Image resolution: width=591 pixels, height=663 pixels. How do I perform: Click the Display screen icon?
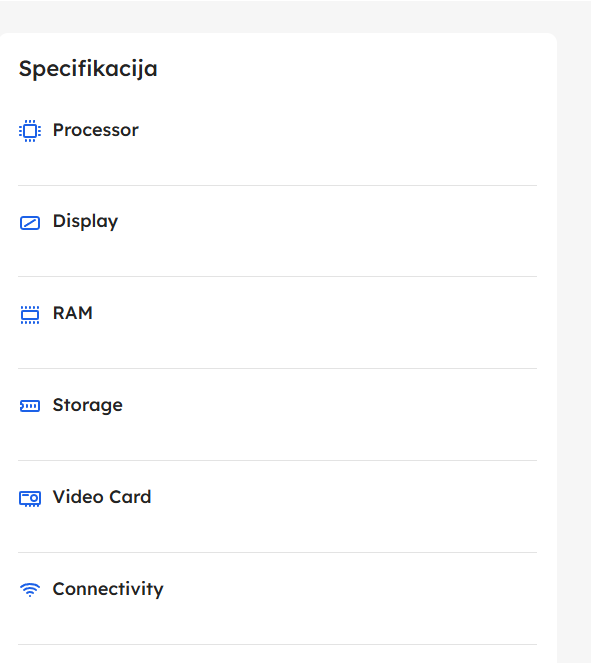(x=30, y=222)
